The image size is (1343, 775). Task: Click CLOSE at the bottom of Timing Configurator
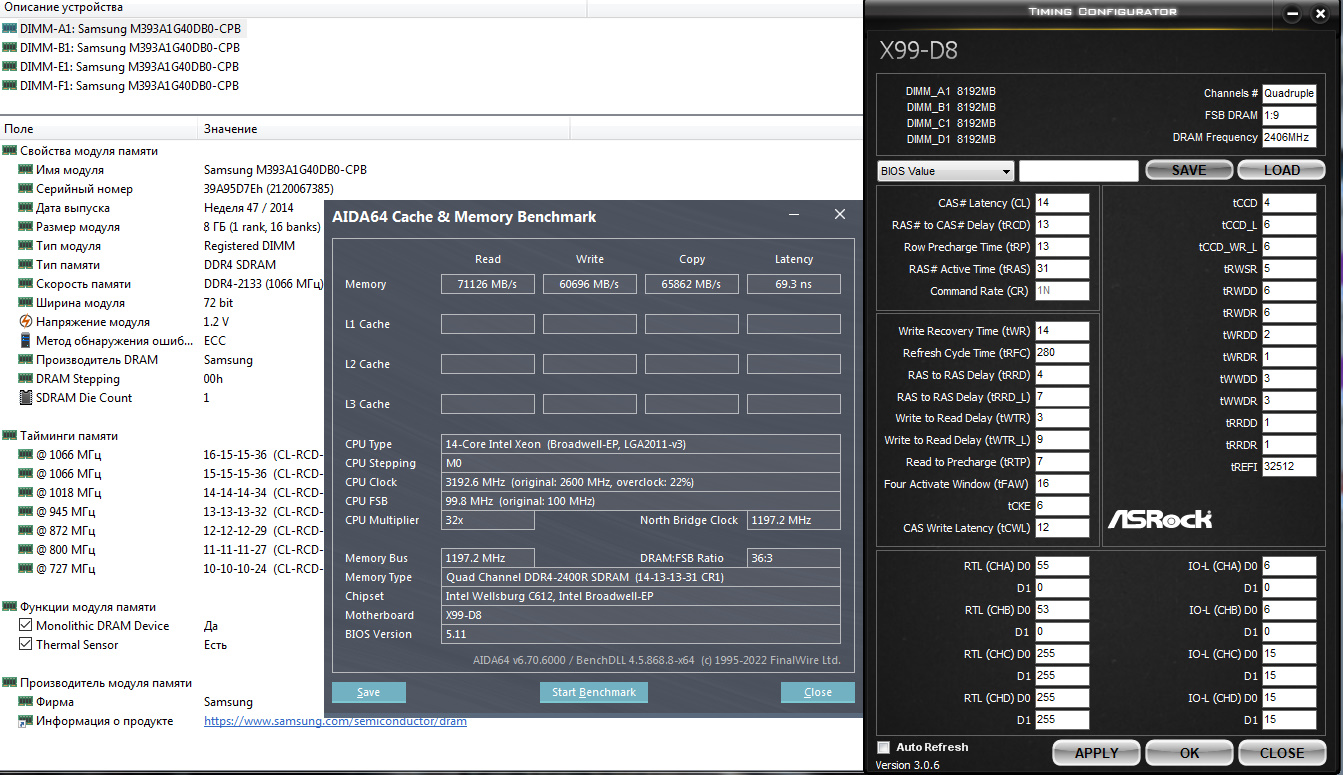tap(1282, 753)
